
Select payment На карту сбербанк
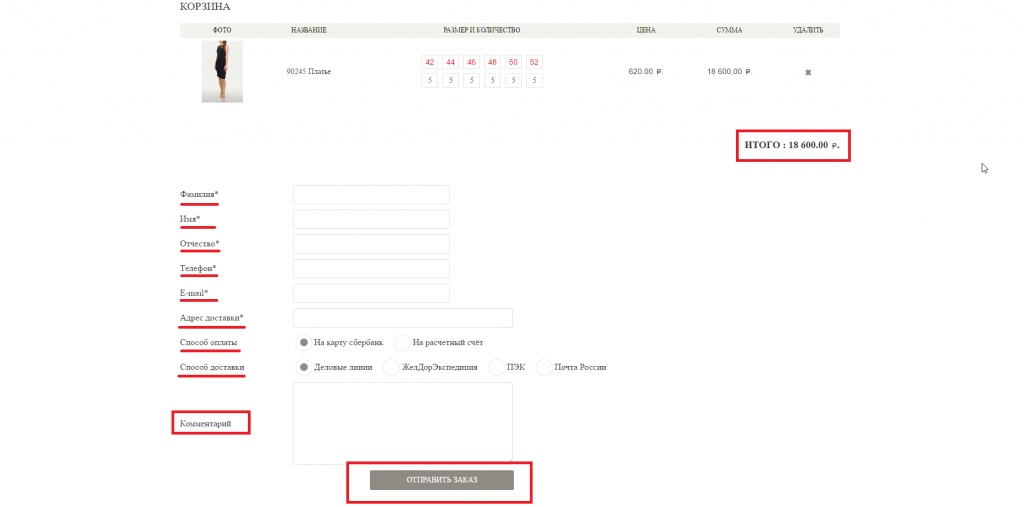(304, 342)
